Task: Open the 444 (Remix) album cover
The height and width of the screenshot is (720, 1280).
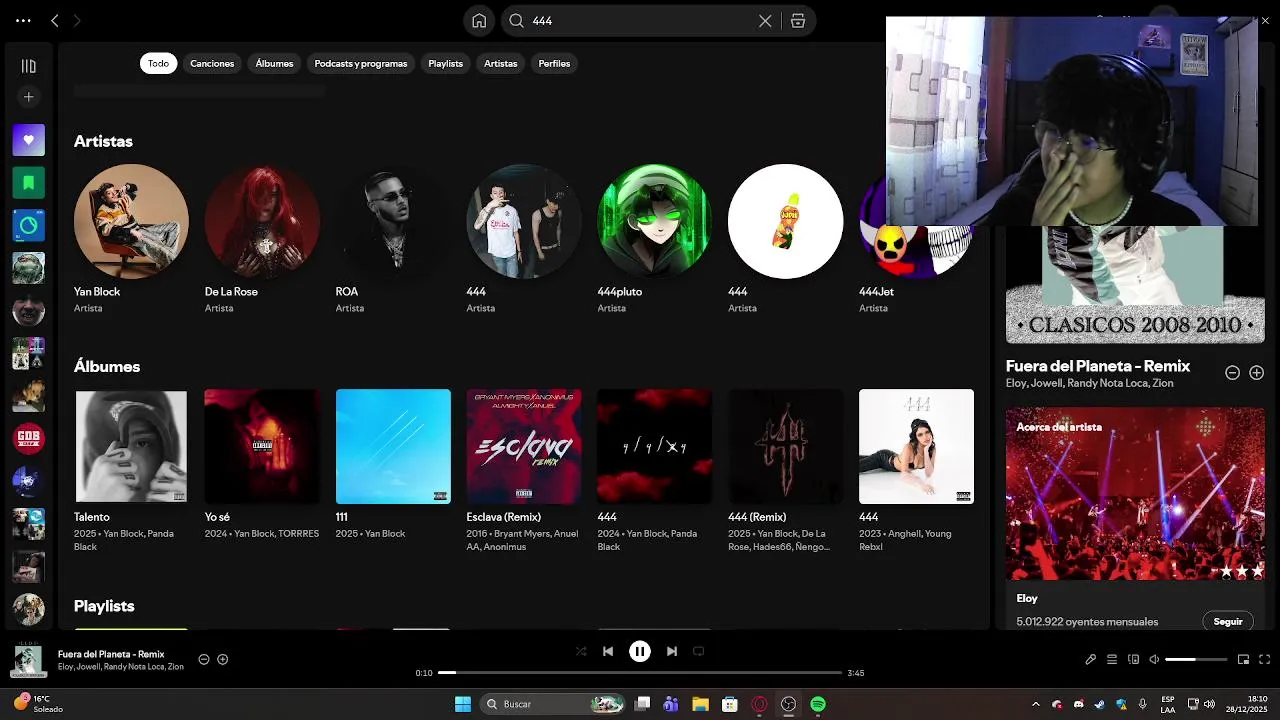Action: 785,446
